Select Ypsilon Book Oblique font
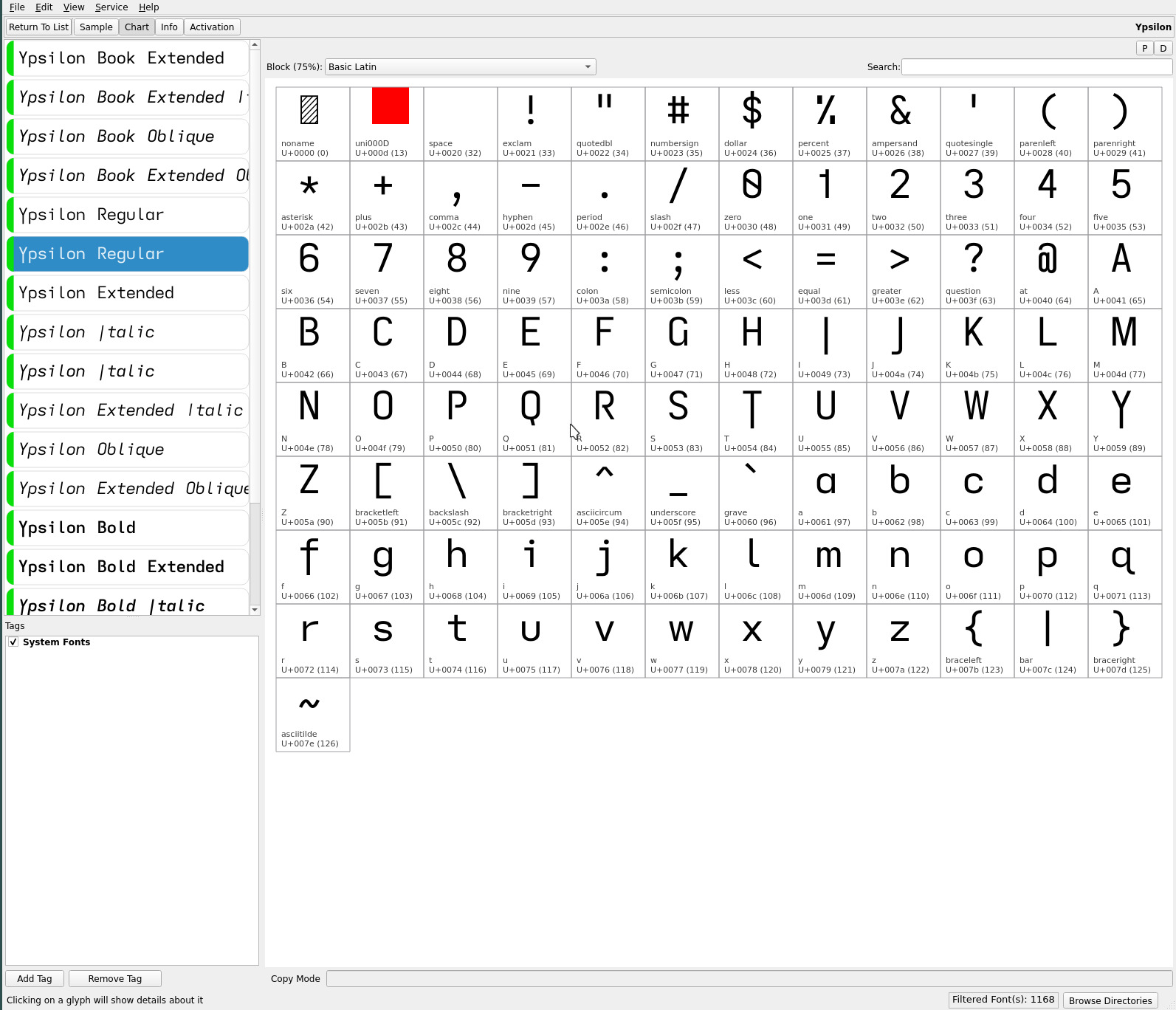 pos(128,137)
